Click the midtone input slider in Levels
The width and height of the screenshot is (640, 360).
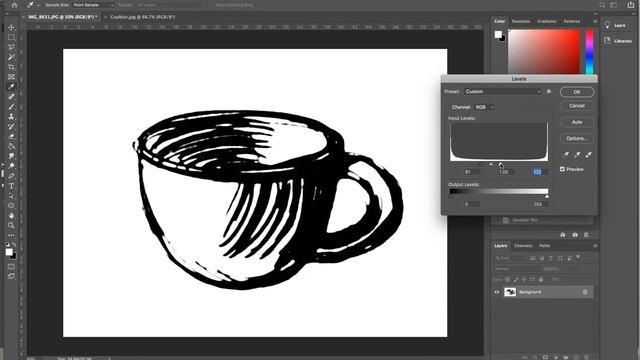pyautogui.click(x=491, y=164)
